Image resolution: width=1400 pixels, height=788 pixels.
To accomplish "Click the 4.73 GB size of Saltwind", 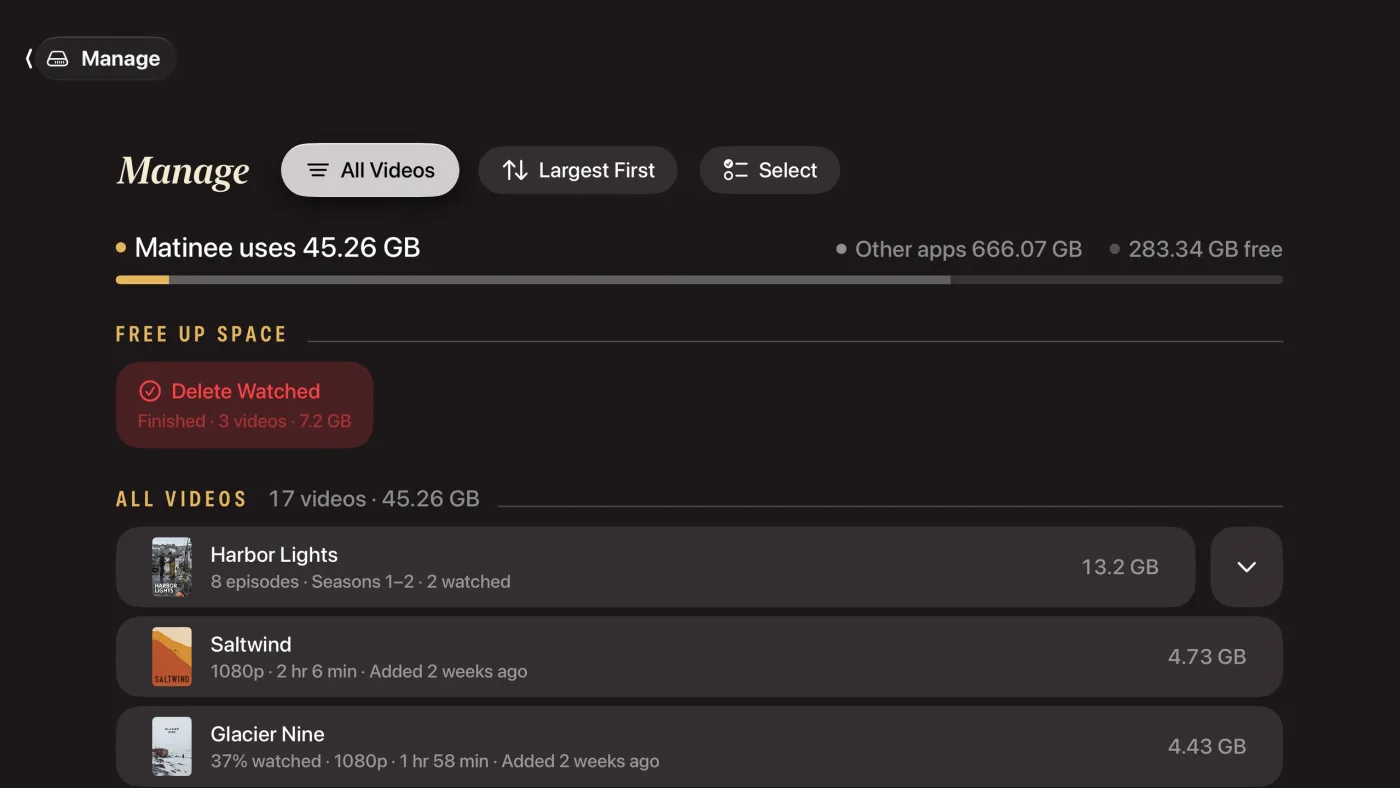I will pyautogui.click(x=1207, y=657).
